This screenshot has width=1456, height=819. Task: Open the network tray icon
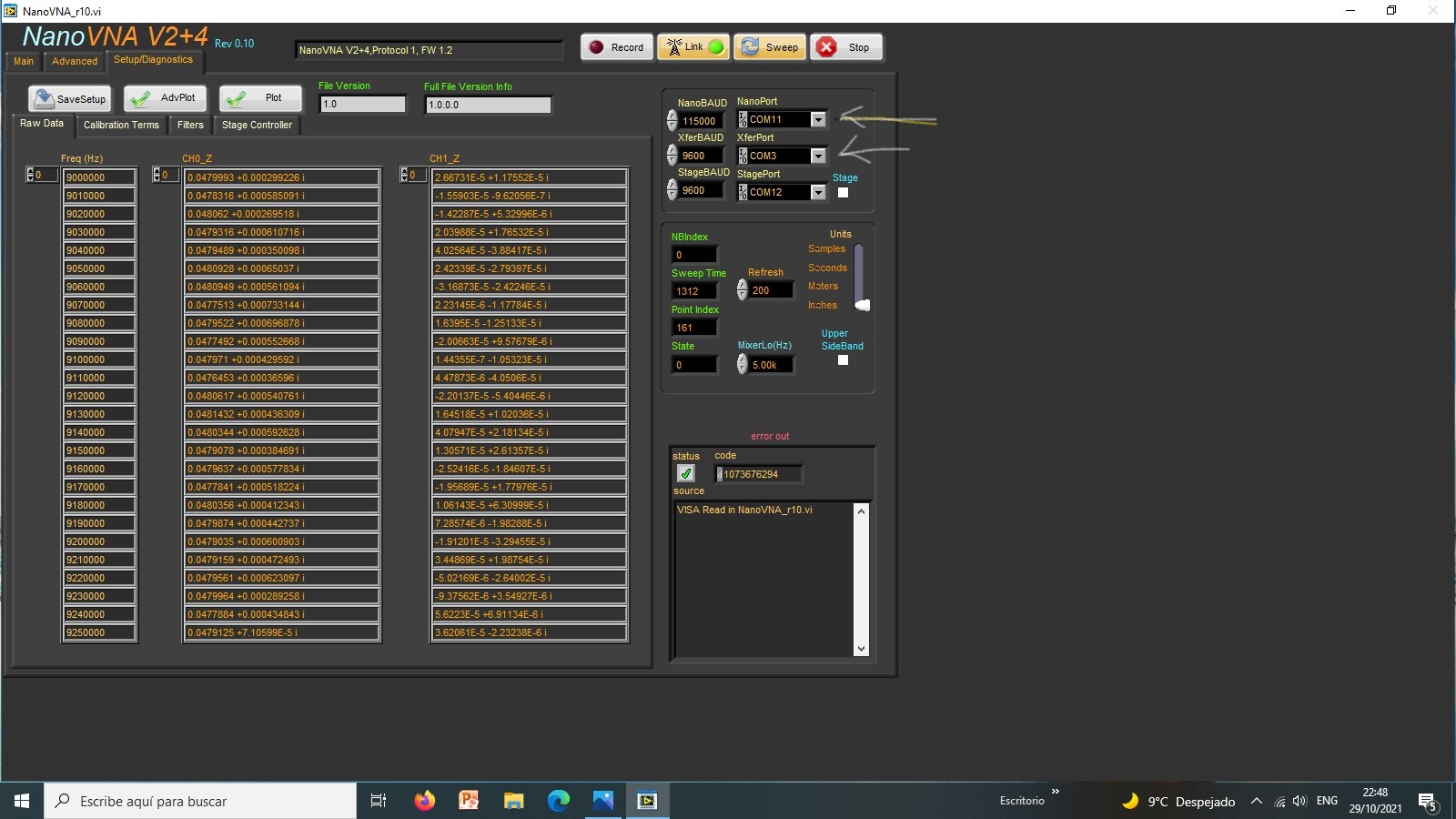[x=1279, y=802]
